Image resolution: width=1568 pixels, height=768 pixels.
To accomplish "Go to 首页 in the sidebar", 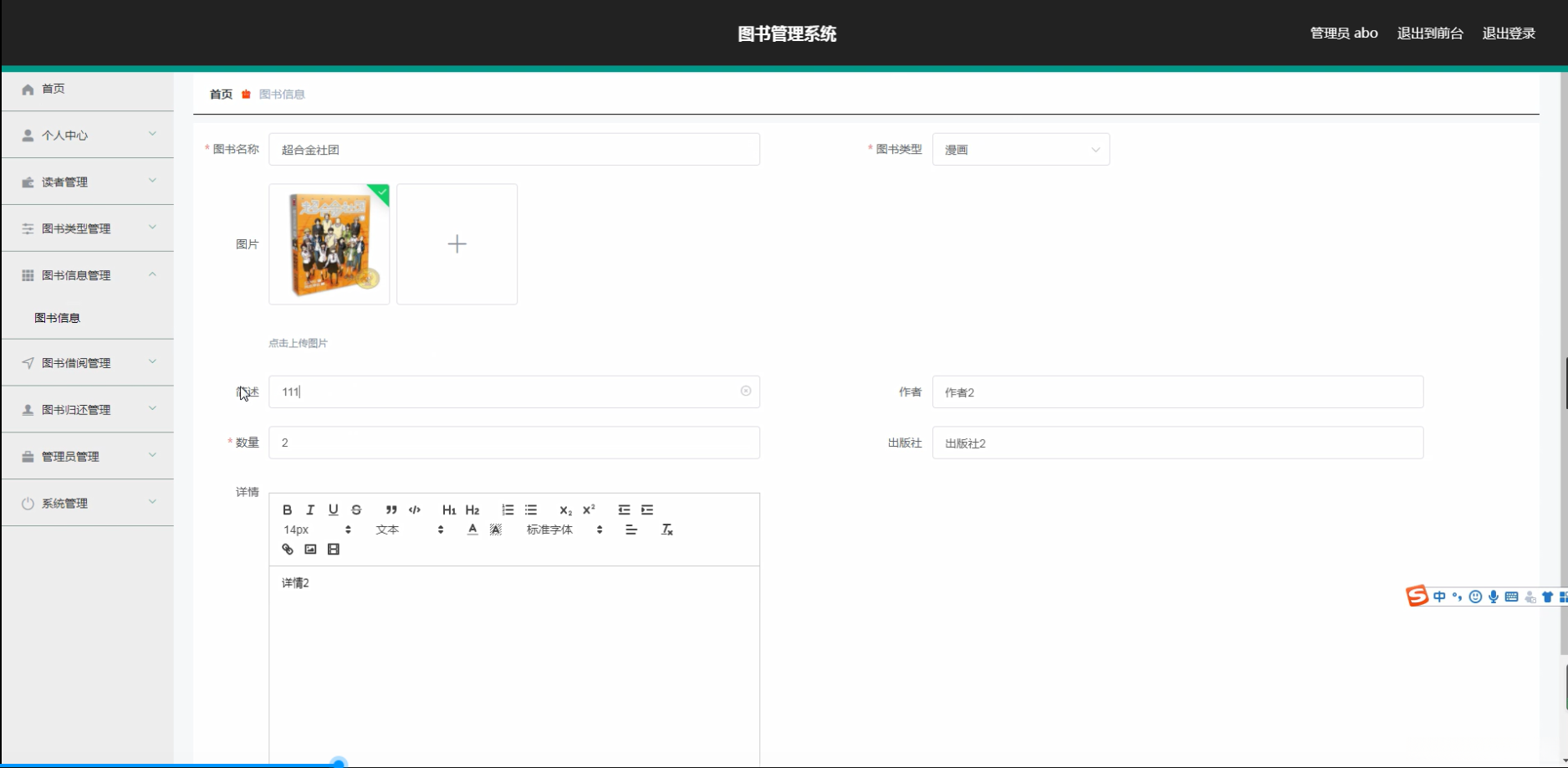I will pyautogui.click(x=88, y=89).
